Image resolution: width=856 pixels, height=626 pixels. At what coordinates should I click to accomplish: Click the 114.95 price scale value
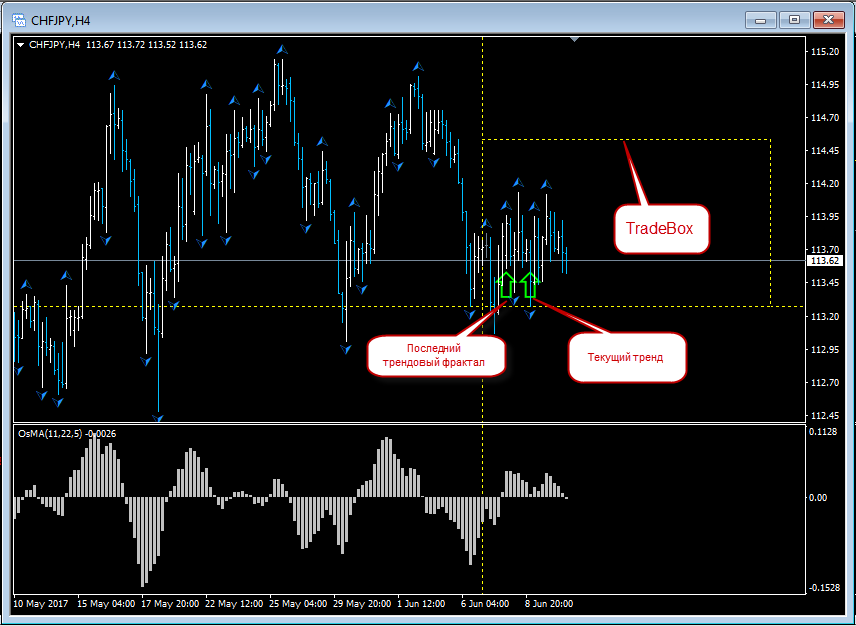825,85
